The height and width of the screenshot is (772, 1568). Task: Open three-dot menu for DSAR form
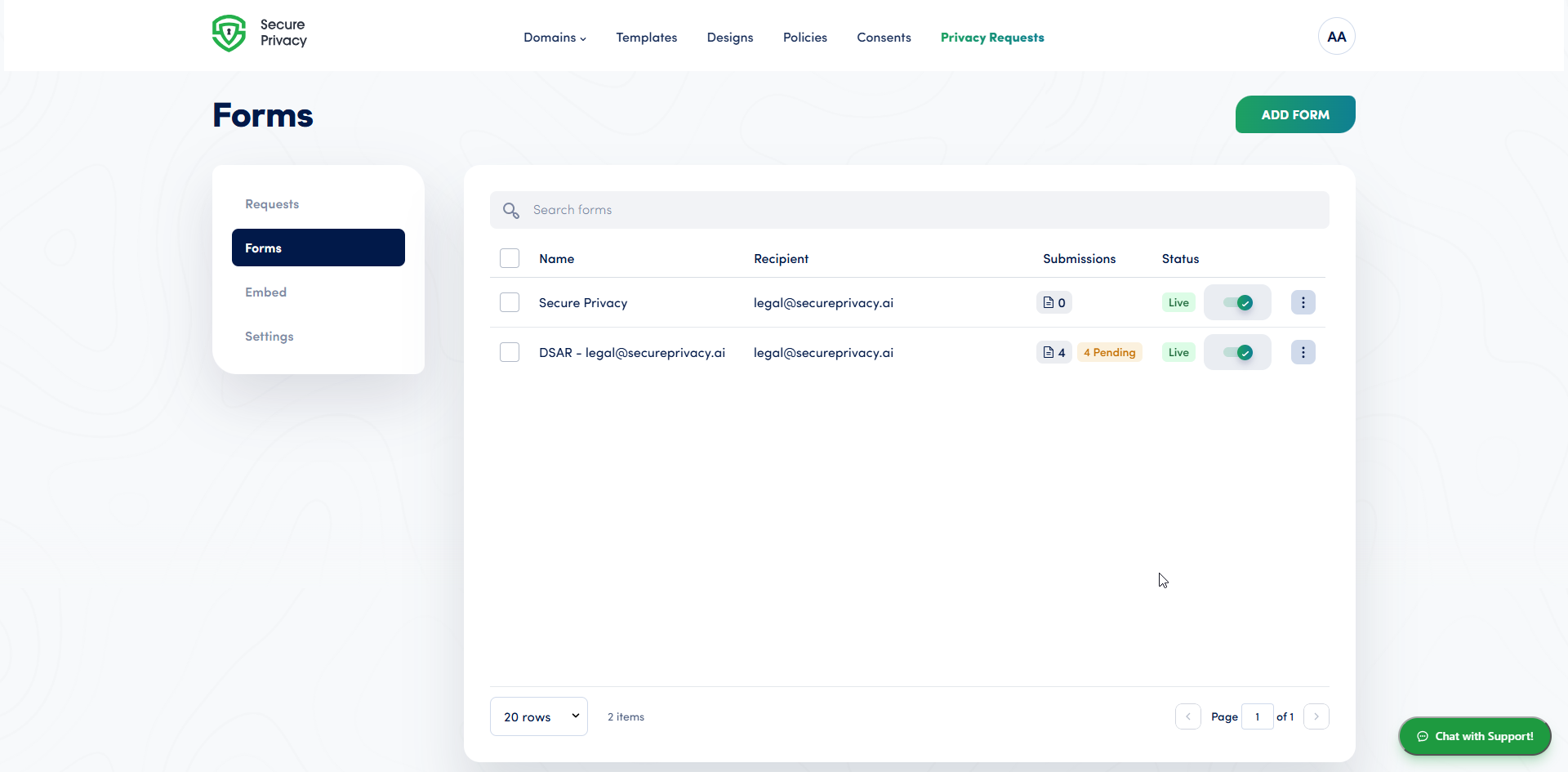(1303, 352)
